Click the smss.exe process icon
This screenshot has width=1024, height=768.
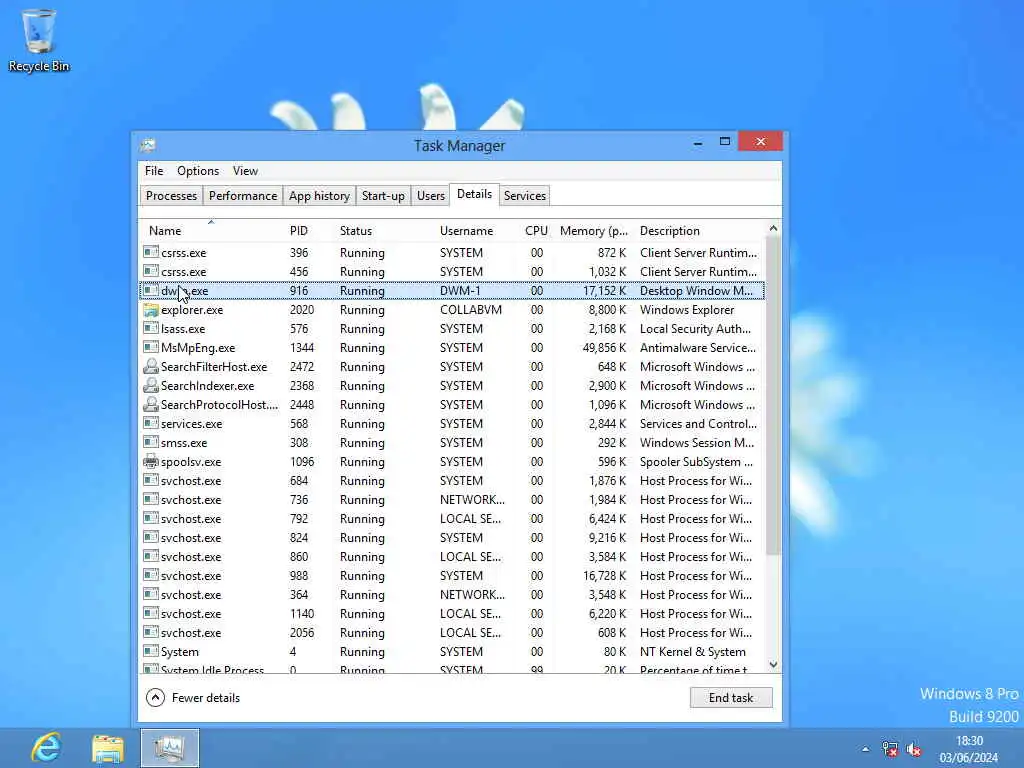point(151,442)
